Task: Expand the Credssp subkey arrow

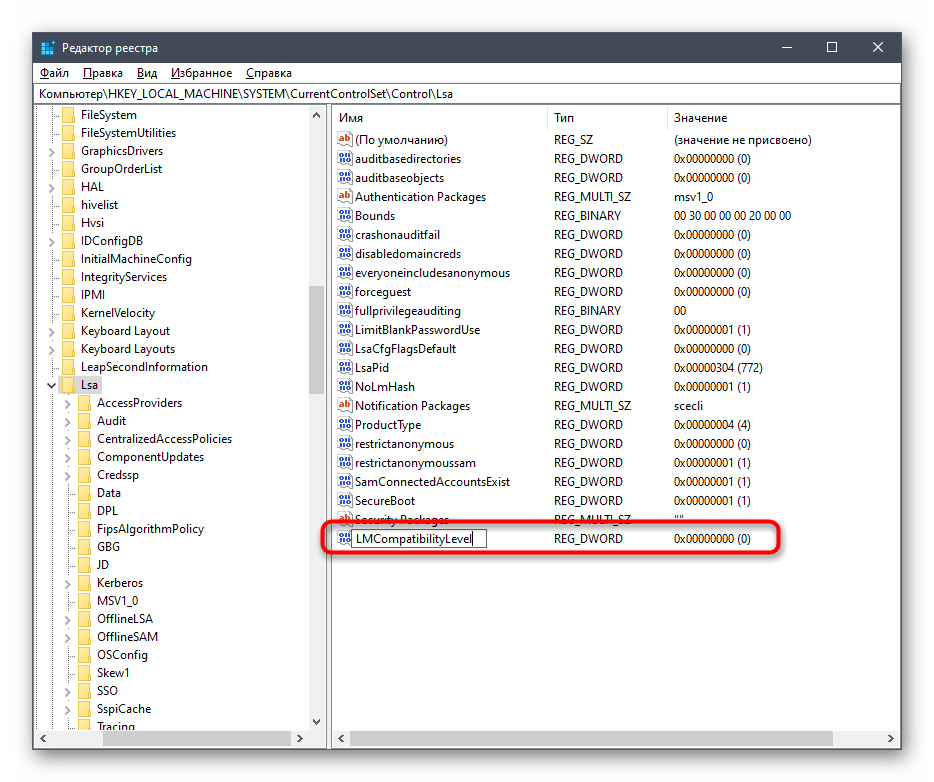Action: tap(67, 475)
